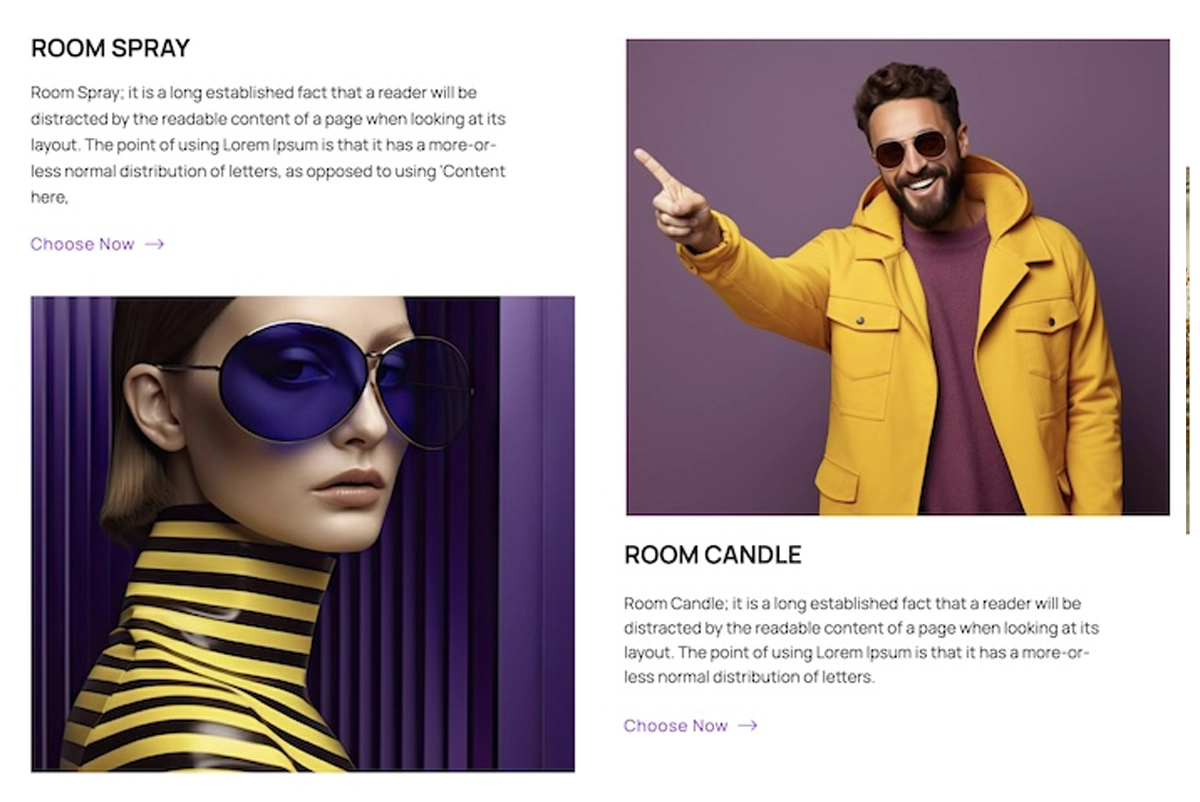Select the ROOM SPRAY heading
This screenshot has width=1200, height=802.
(x=110, y=48)
